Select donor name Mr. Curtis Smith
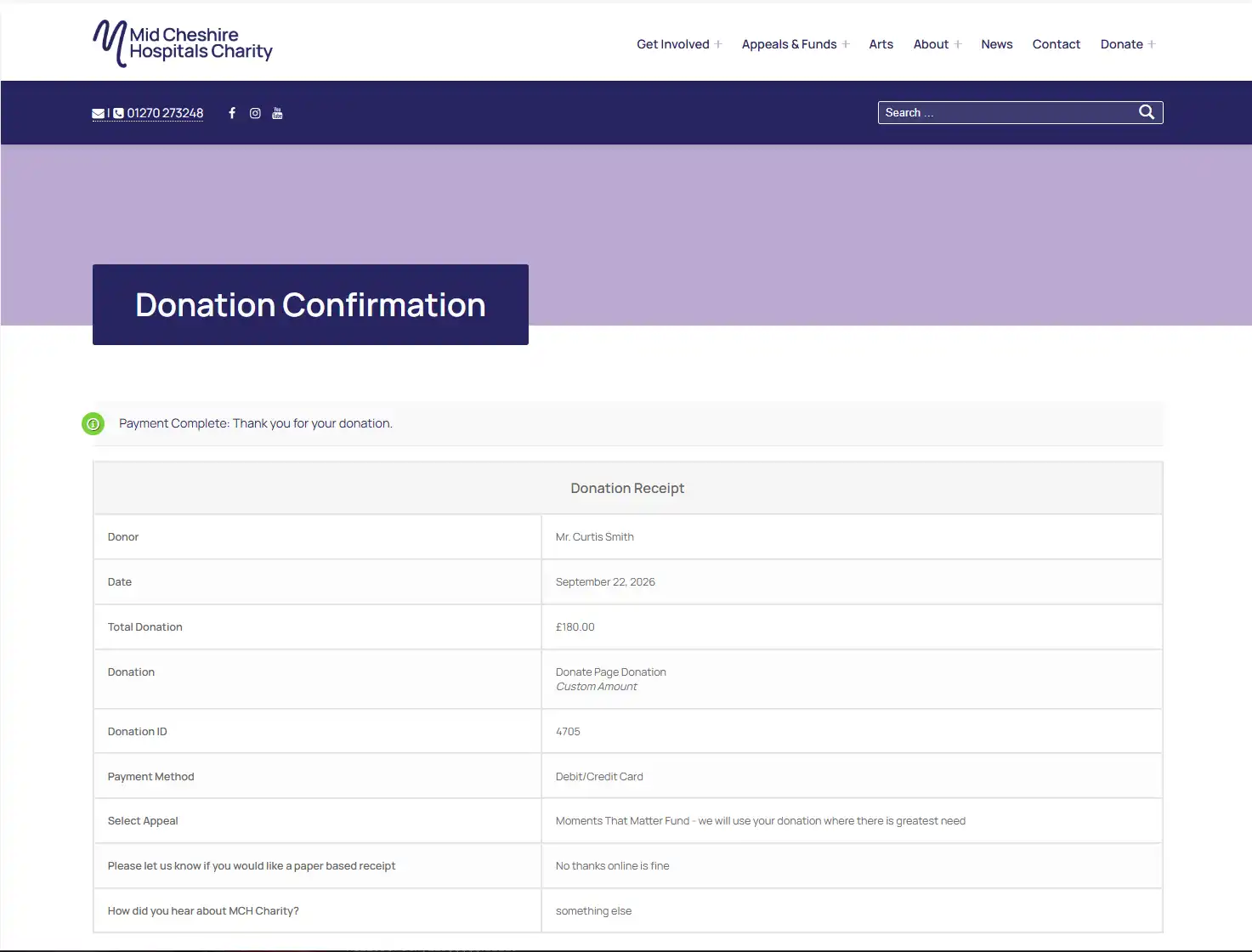 pyautogui.click(x=595, y=537)
